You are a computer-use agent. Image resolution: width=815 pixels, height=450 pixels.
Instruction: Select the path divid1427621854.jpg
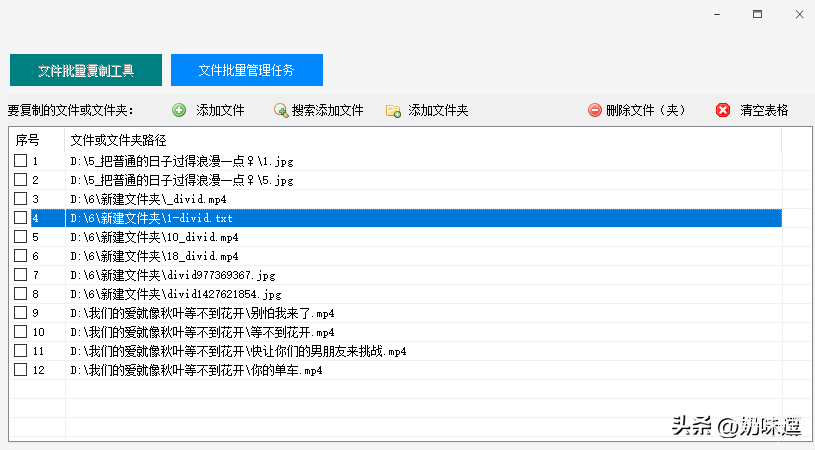click(176, 294)
